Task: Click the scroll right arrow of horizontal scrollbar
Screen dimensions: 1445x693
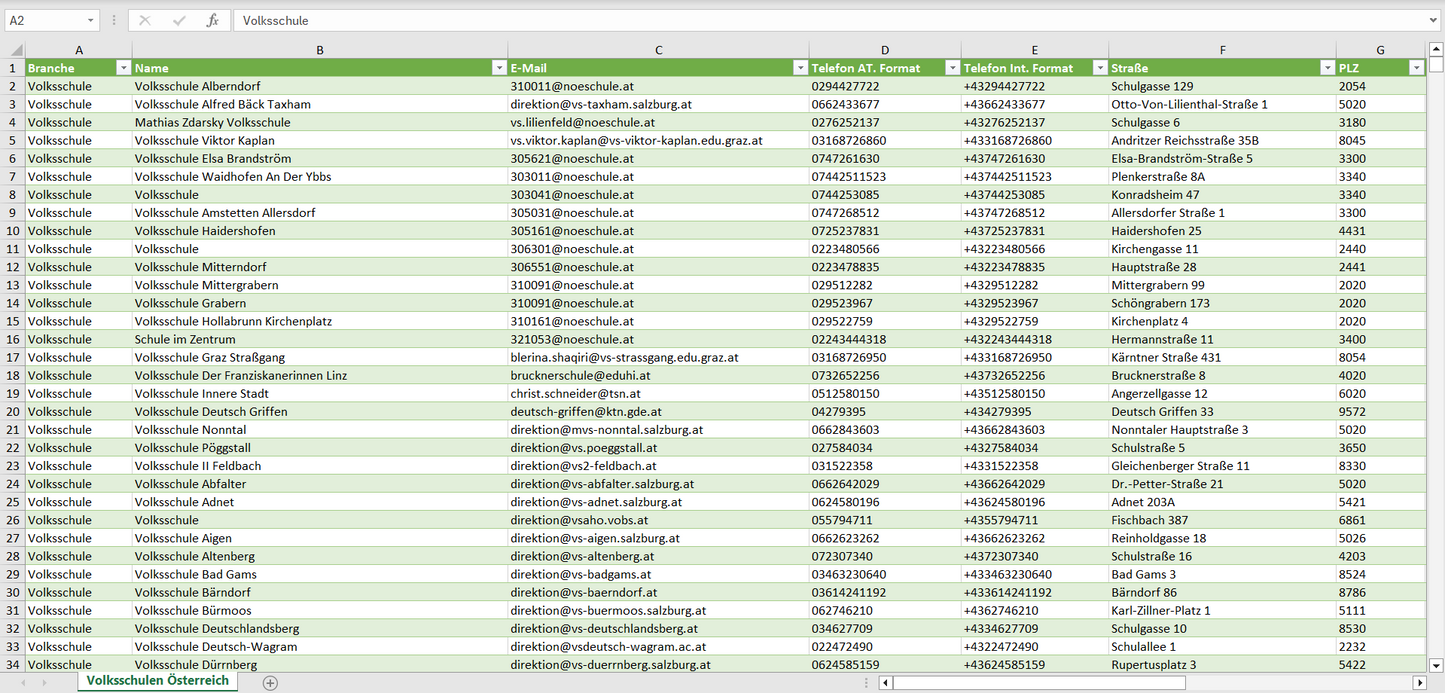Action: point(1418,683)
